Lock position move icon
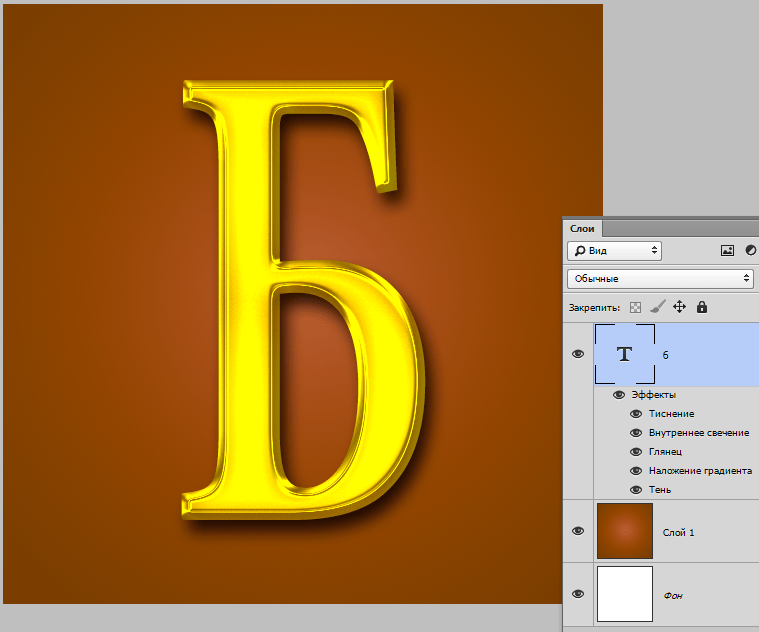 (x=680, y=307)
